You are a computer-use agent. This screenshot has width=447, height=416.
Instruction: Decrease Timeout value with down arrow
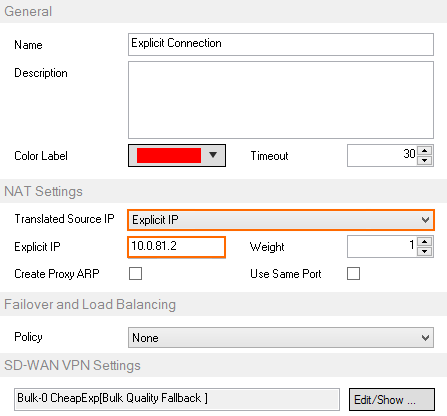(x=424, y=160)
